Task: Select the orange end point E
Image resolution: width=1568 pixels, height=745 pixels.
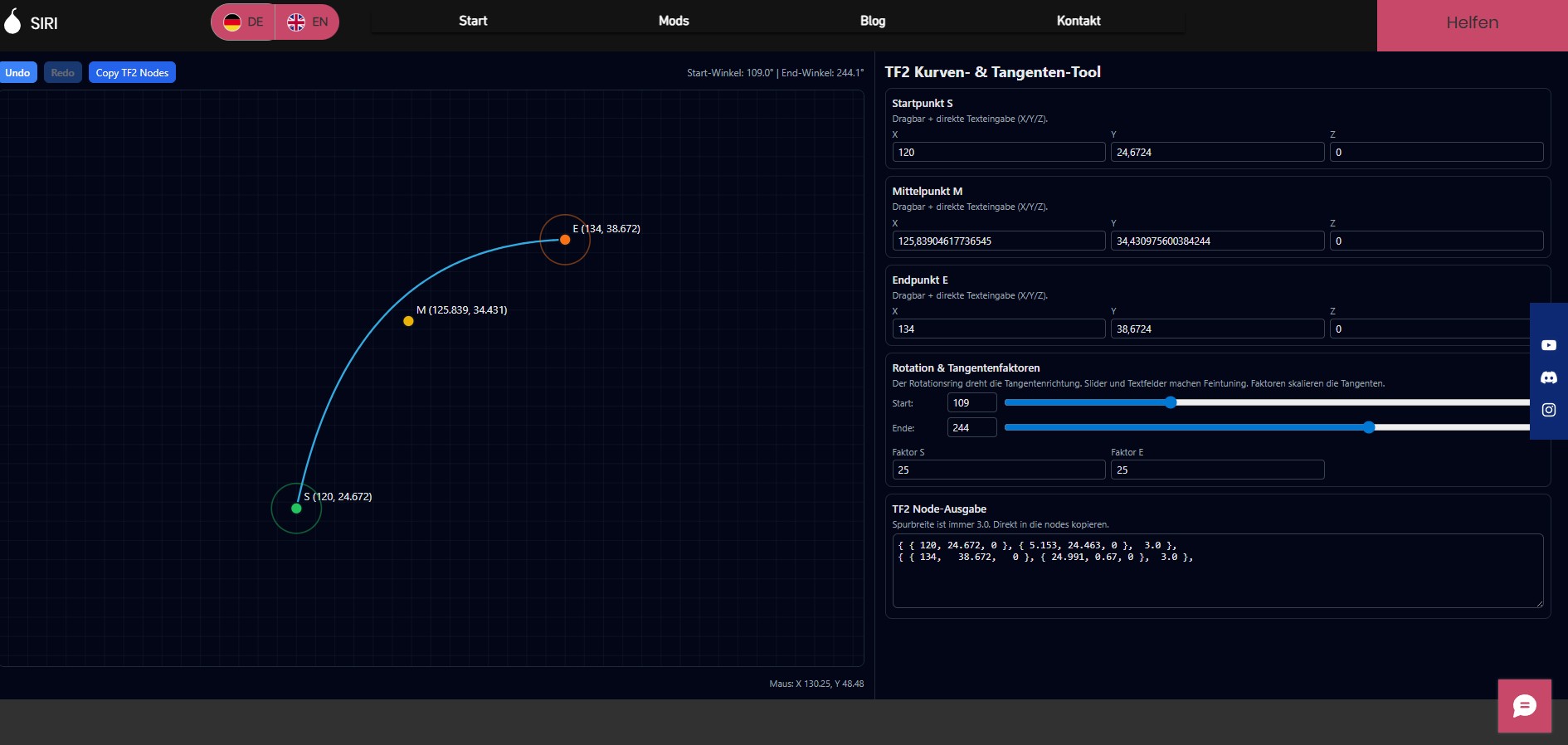Action: pyautogui.click(x=565, y=240)
